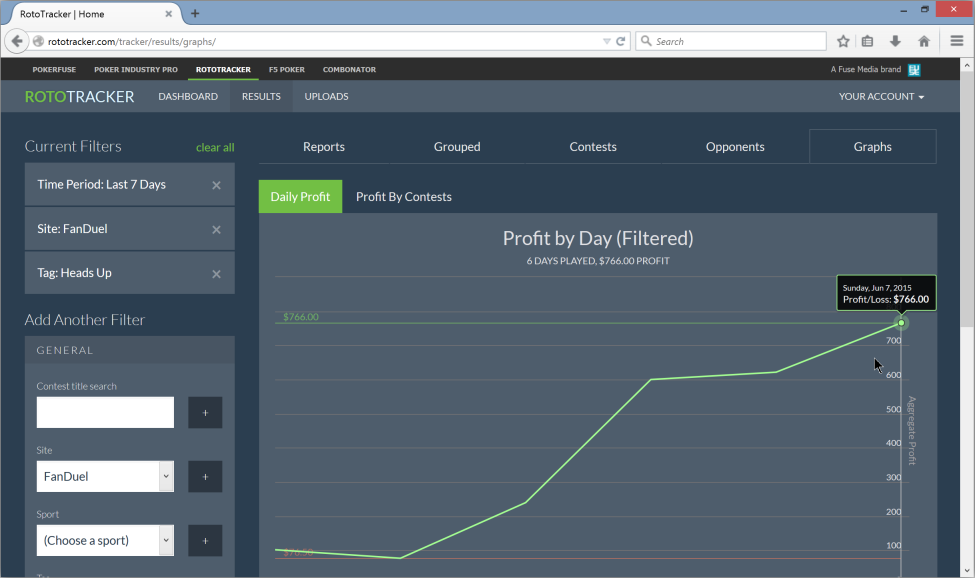Click the GENERAL filter section header
Image resolution: width=975 pixels, height=578 pixels.
coord(130,351)
